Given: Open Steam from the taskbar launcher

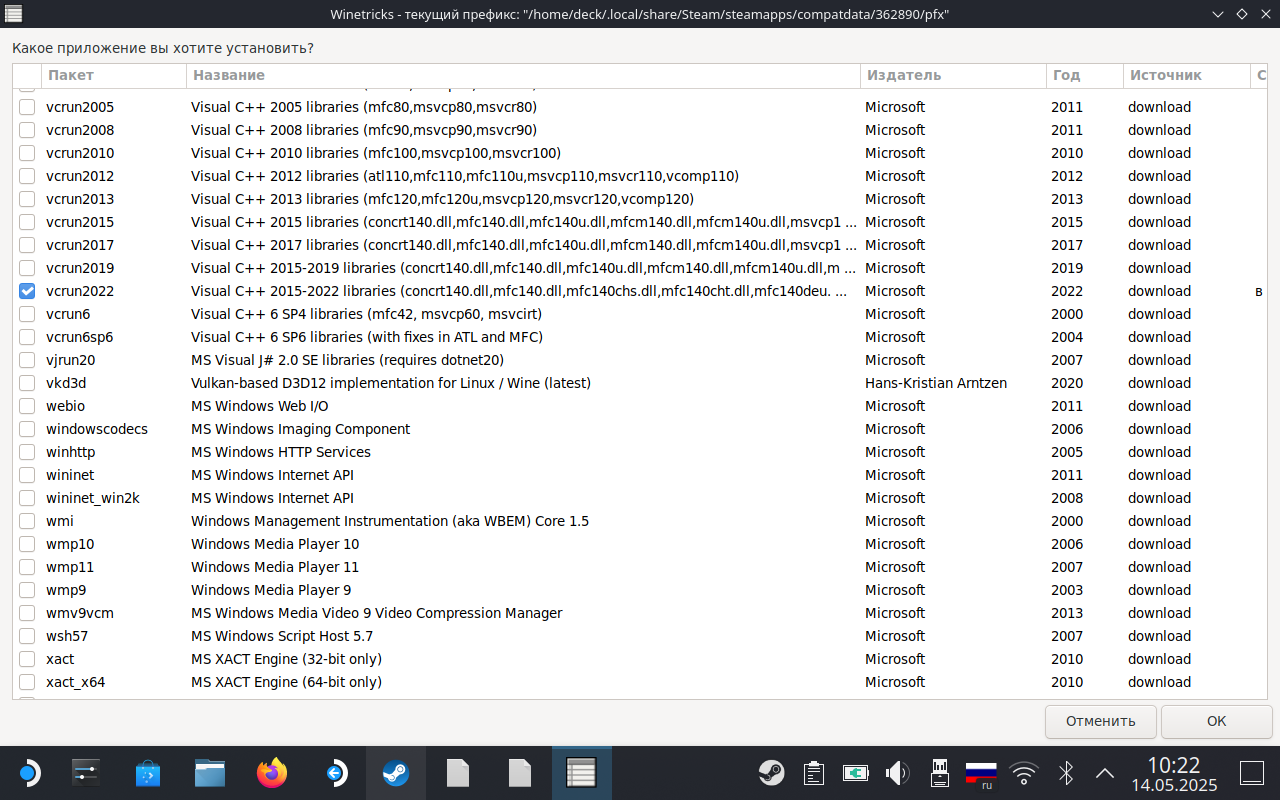Looking at the screenshot, I should 396,772.
